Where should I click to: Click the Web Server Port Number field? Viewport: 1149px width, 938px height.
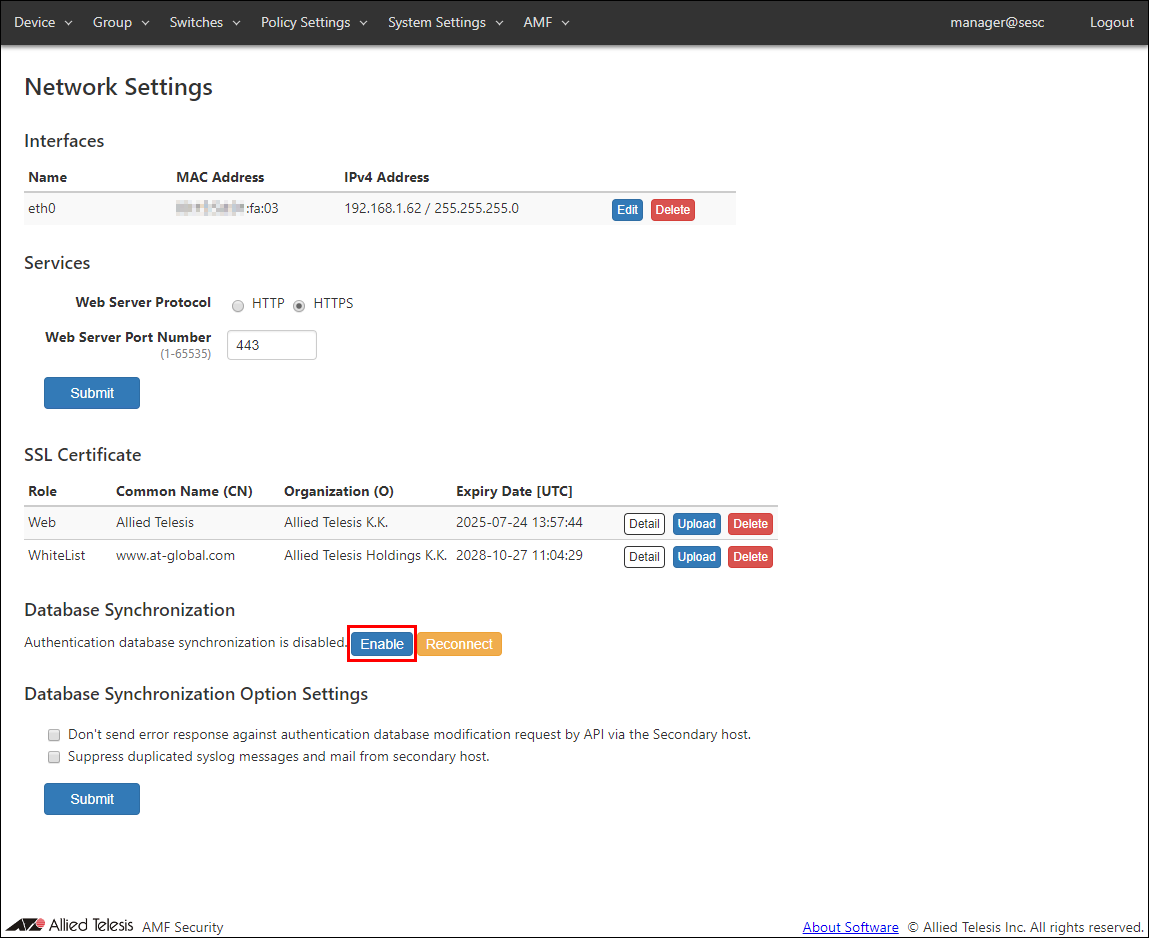click(x=272, y=345)
